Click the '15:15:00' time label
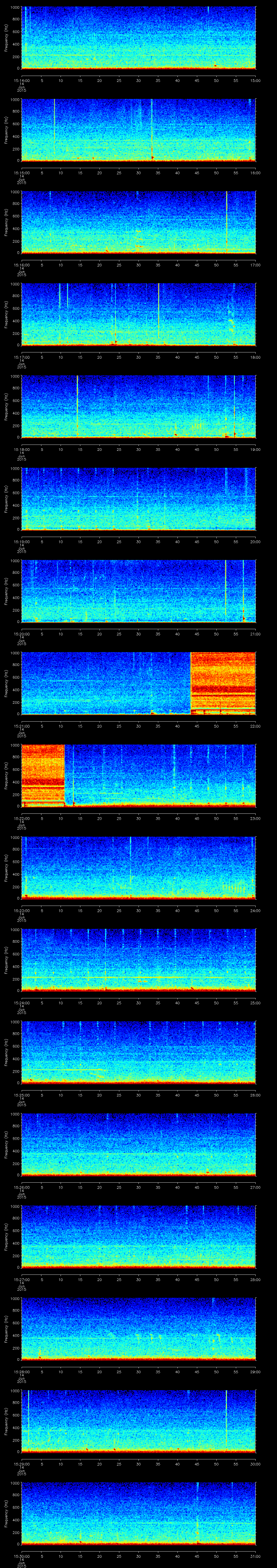 21,173
